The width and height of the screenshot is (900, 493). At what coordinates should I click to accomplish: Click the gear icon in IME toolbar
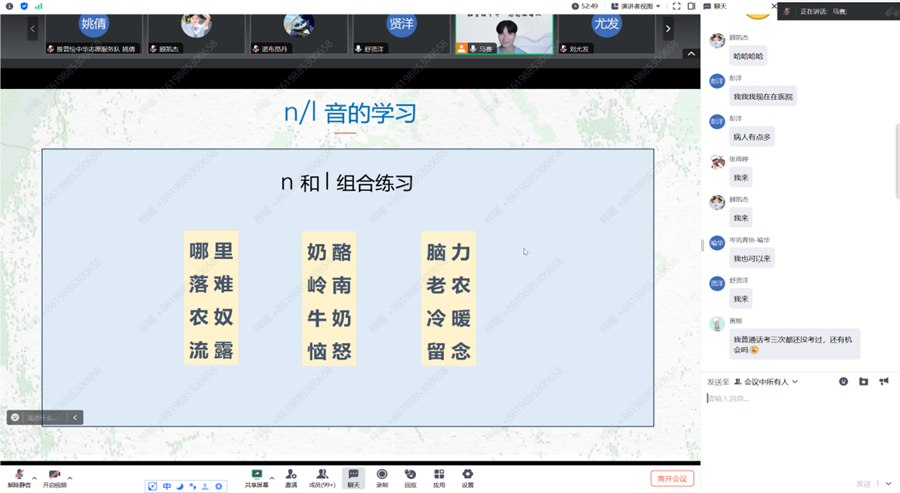coord(219,486)
